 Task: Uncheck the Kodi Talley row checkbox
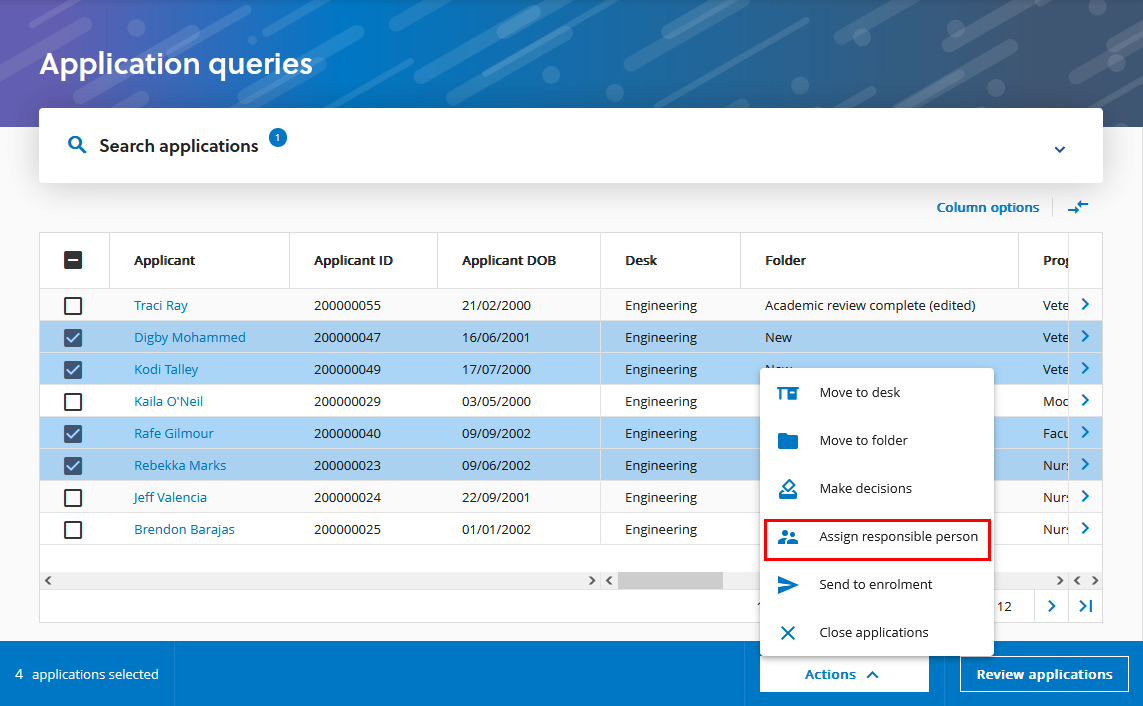[73, 370]
